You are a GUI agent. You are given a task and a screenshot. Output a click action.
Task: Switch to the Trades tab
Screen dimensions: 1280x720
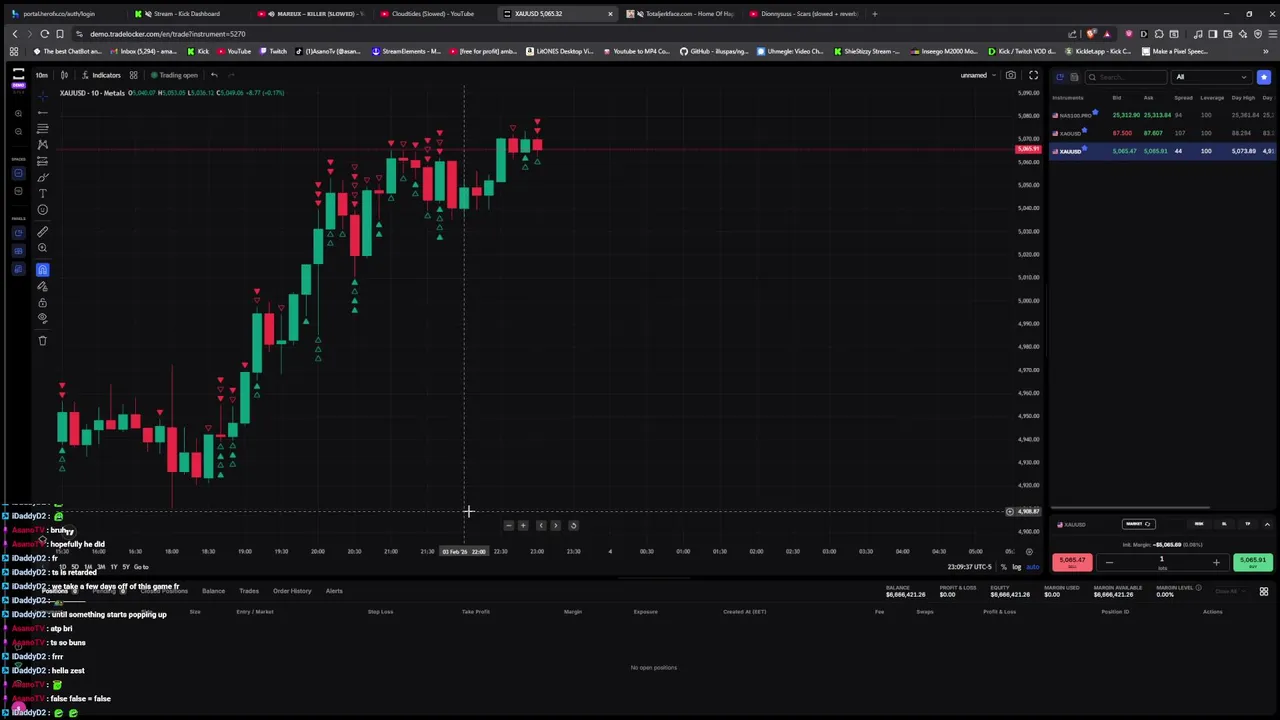249,591
